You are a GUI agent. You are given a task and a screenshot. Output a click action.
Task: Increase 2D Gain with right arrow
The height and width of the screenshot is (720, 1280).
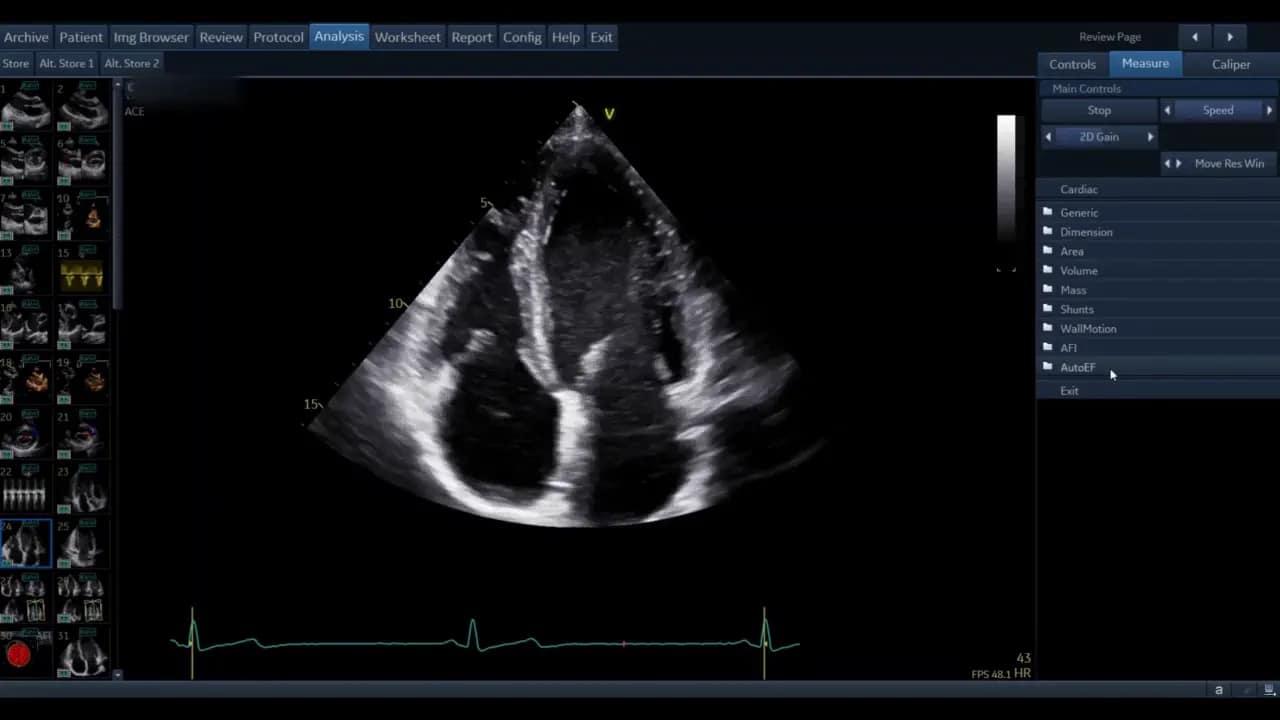(1150, 137)
